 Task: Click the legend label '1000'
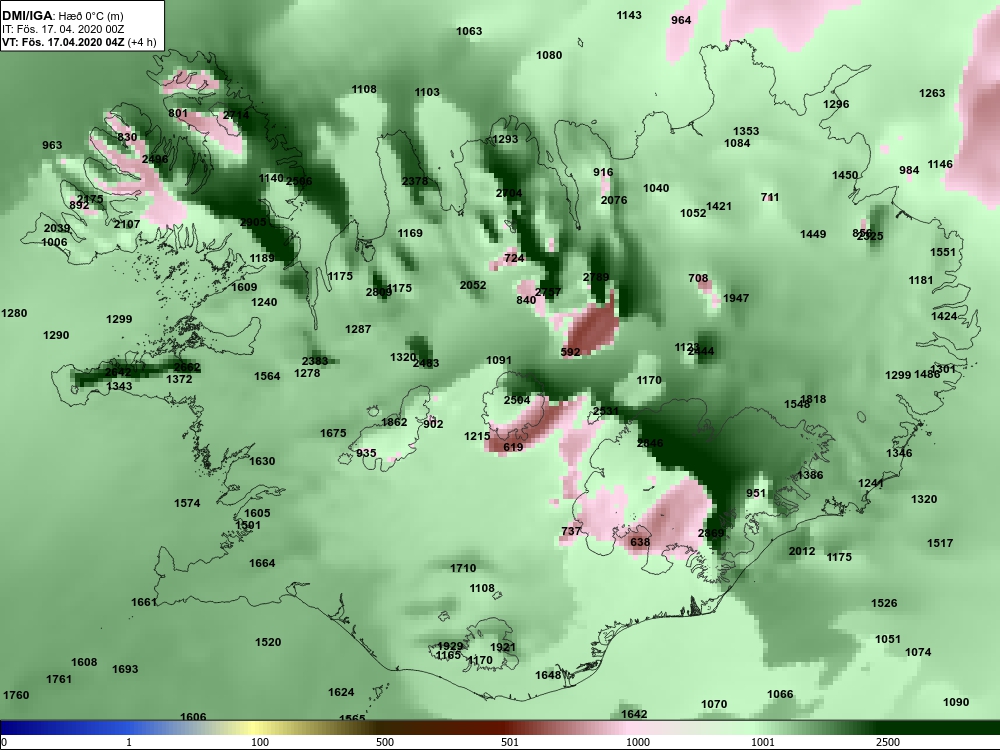(x=638, y=742)
